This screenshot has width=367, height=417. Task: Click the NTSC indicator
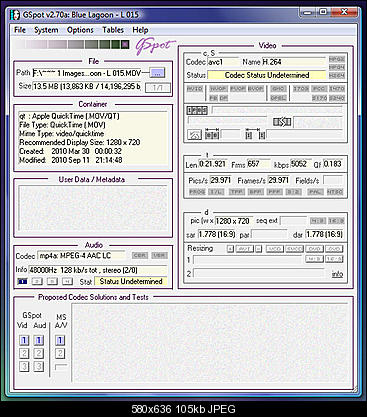pyautogui.click(x=335, y=192)
